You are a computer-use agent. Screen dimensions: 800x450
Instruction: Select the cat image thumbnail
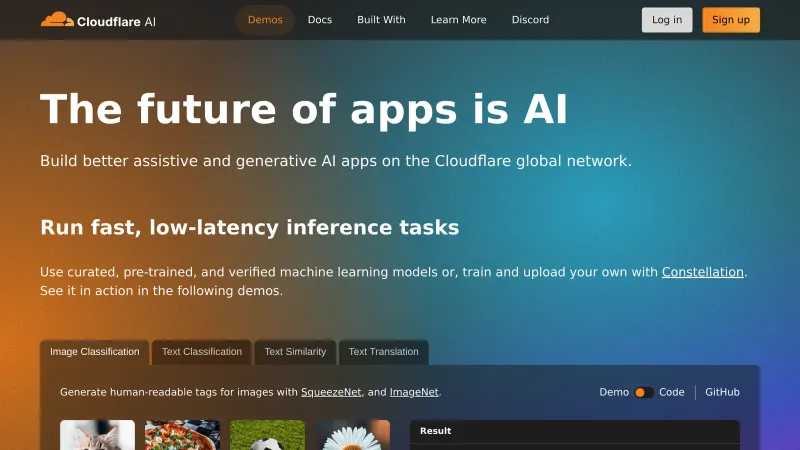(x=97, y=435)
